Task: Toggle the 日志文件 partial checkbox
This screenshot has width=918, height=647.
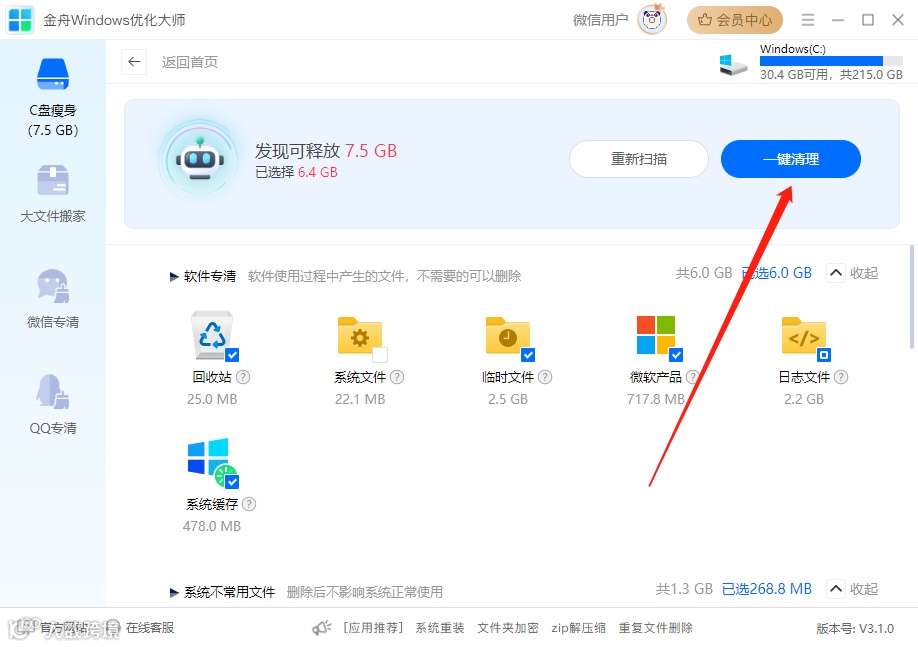Action: [824, 355]
